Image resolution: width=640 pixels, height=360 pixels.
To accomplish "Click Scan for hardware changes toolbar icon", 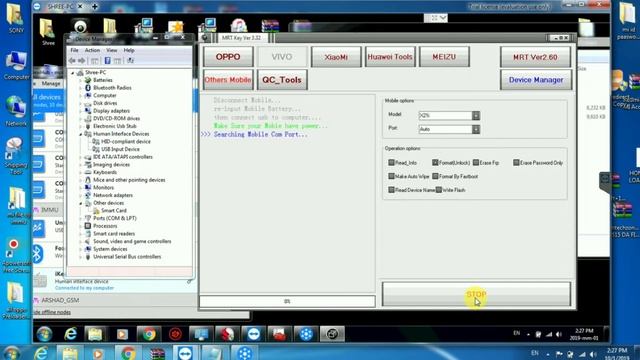I will 131,61.
